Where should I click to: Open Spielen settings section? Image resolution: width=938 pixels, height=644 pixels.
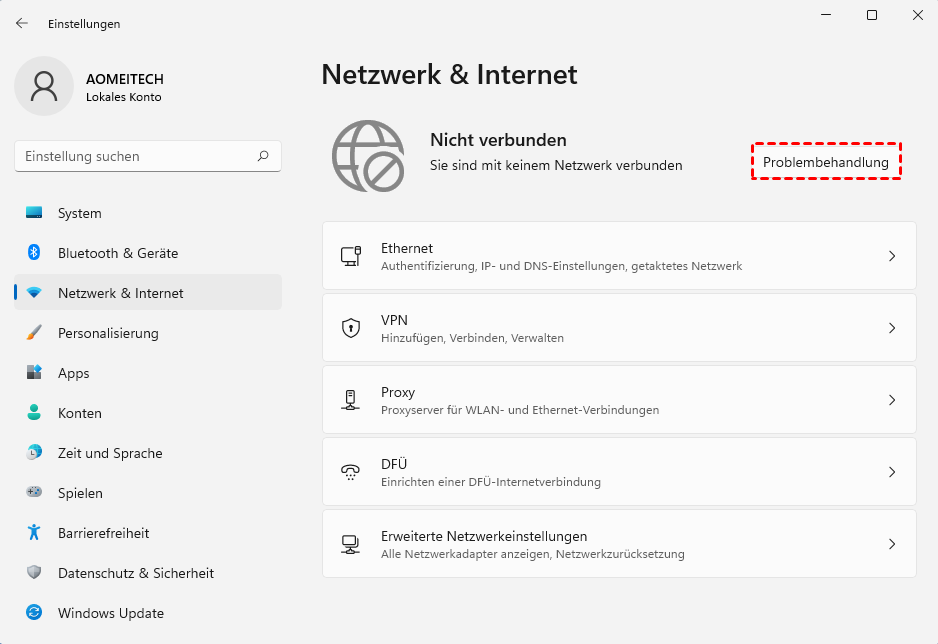[80, 493]
